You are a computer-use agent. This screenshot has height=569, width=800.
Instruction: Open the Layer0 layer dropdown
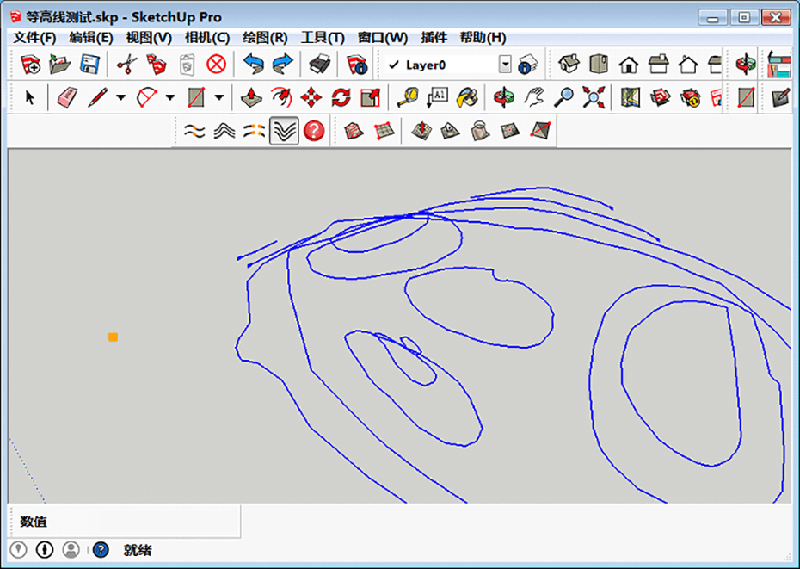click(504, 64)
